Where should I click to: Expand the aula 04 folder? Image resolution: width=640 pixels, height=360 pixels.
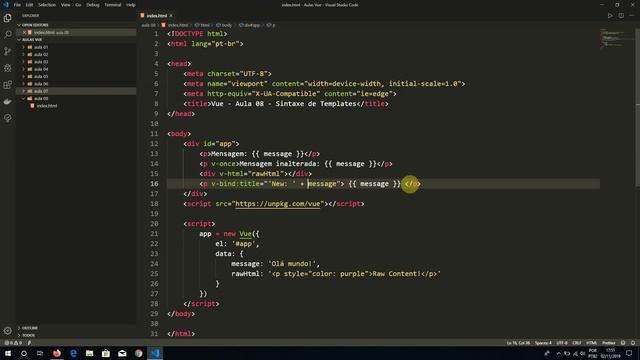[x=23, y=69]
